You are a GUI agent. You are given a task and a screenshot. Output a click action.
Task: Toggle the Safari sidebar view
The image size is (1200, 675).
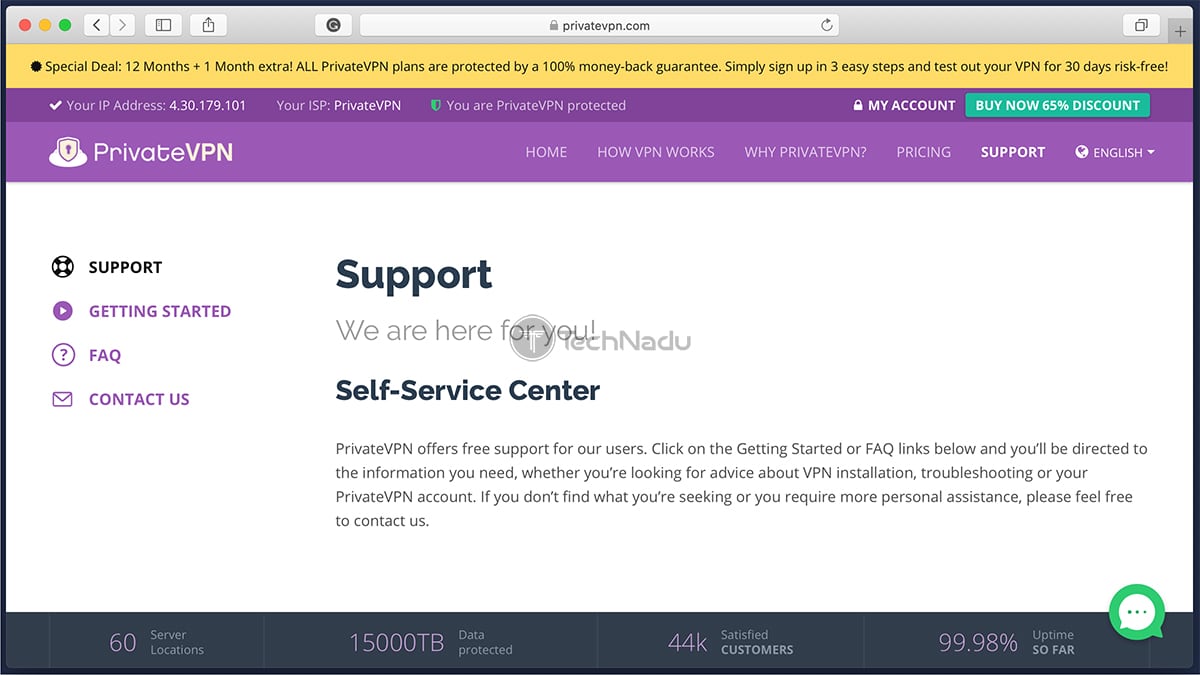pyautogui.click(x=162, y=24)
